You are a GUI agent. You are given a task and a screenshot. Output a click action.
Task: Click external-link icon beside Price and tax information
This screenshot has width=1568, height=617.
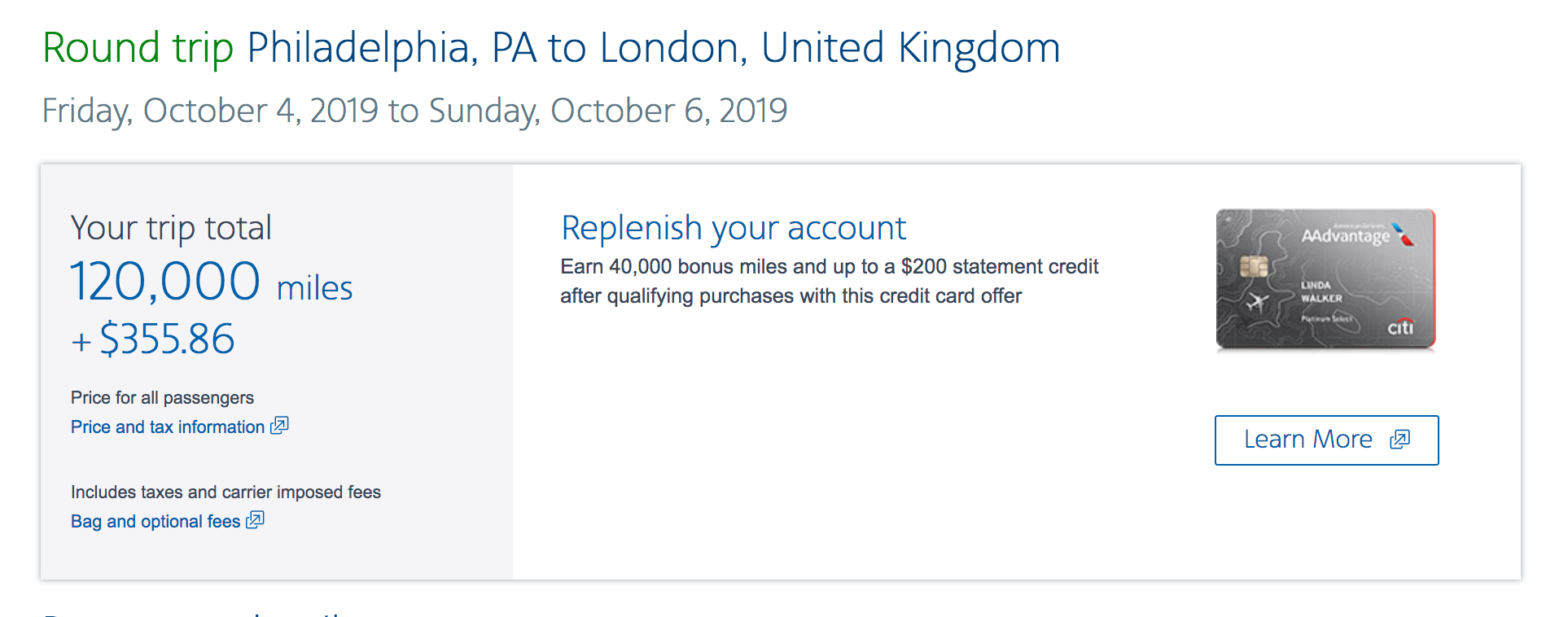(280, 426)
